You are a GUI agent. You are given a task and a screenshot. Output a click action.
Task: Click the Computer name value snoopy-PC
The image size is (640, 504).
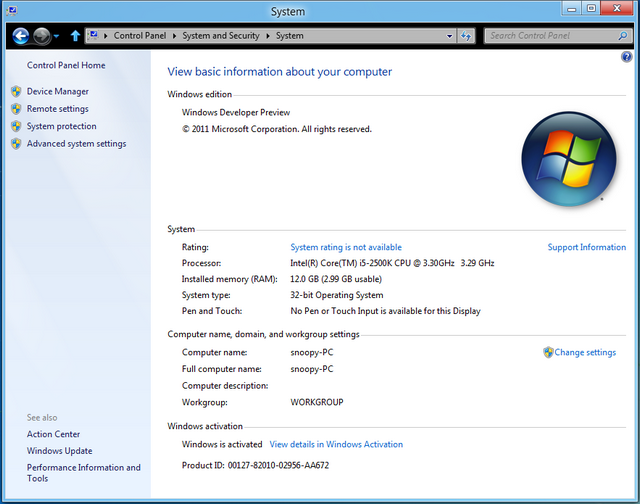pyautogui.click(x=312, y=353)
